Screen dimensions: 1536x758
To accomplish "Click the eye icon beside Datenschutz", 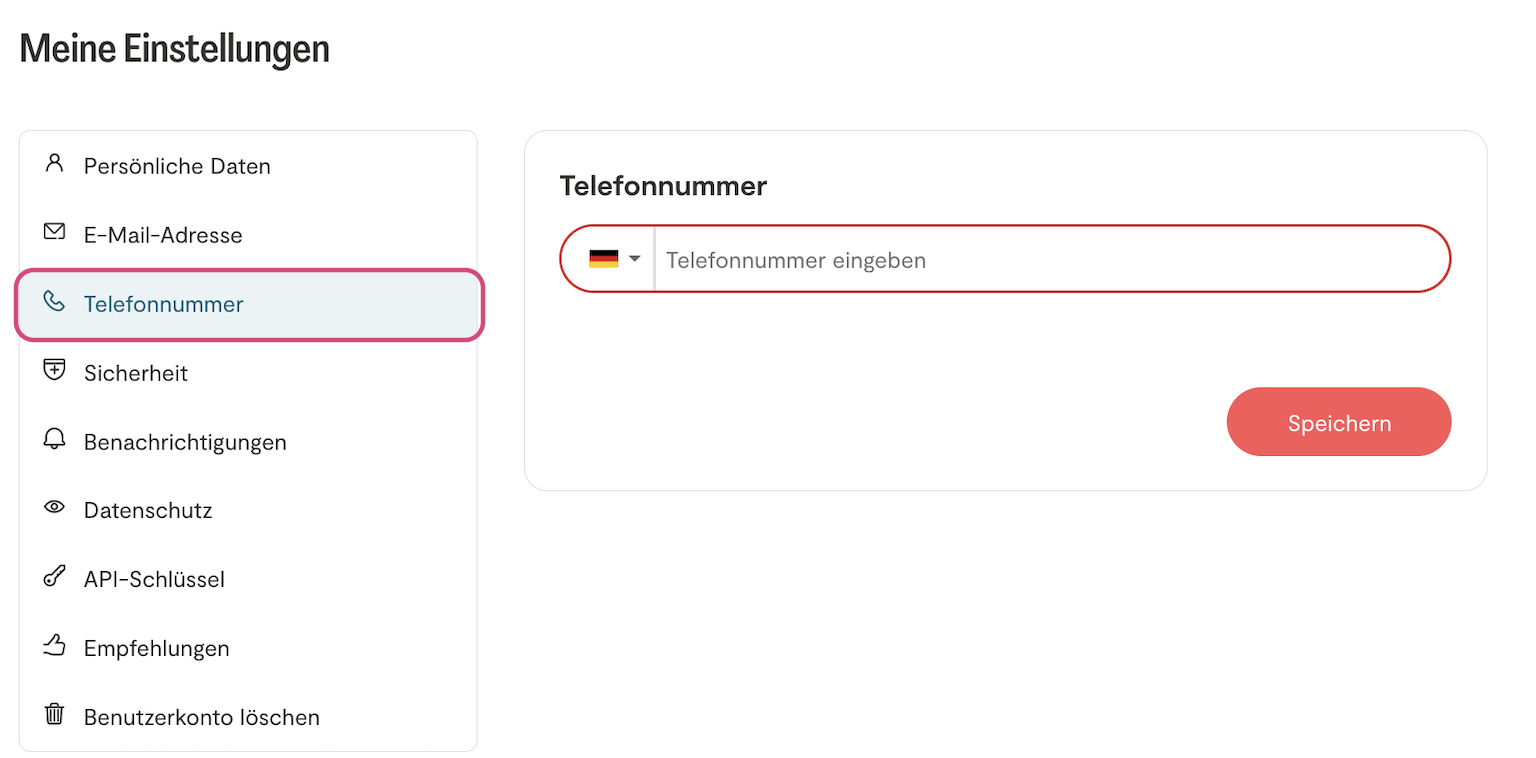I will [x=54, y=508].
